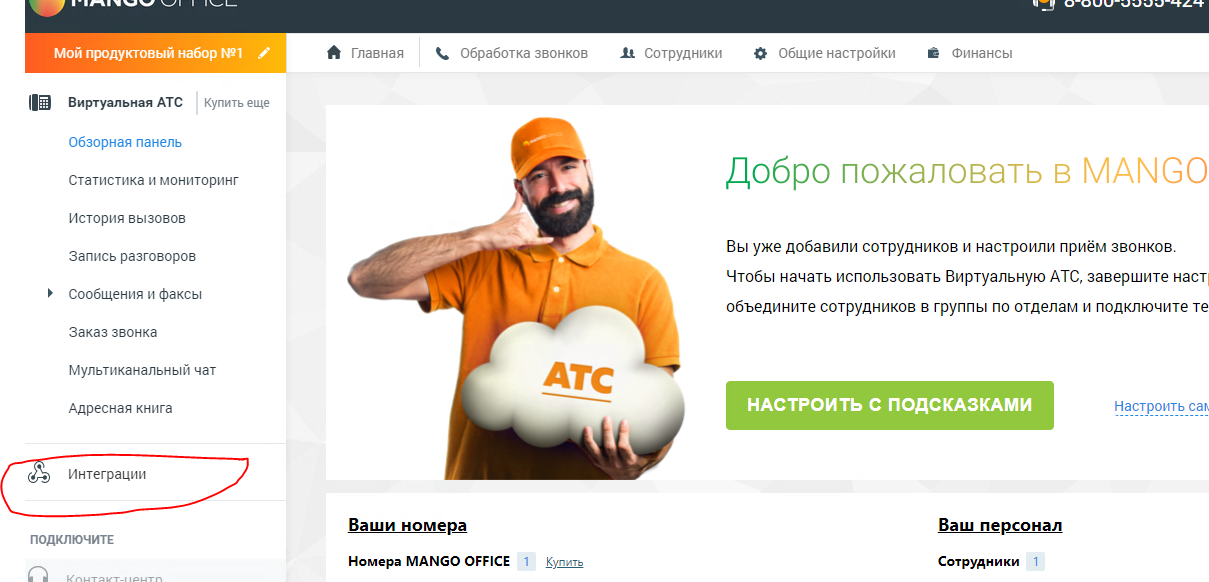Click the gear icon for Общие настройки
Image resolution: width=1209 pixels, height=582 pixels.
point(761,53)
